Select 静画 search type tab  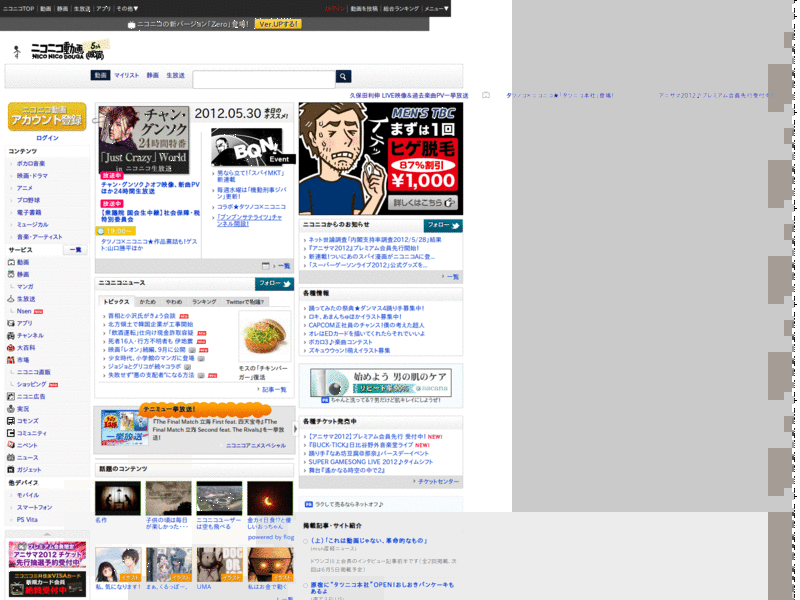153,76
